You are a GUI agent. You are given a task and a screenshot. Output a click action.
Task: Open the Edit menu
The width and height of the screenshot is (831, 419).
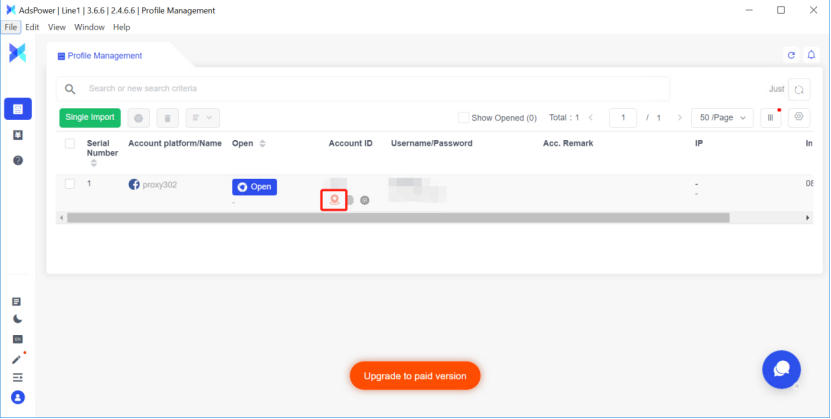pyautogui.click(x=32, y=27)
